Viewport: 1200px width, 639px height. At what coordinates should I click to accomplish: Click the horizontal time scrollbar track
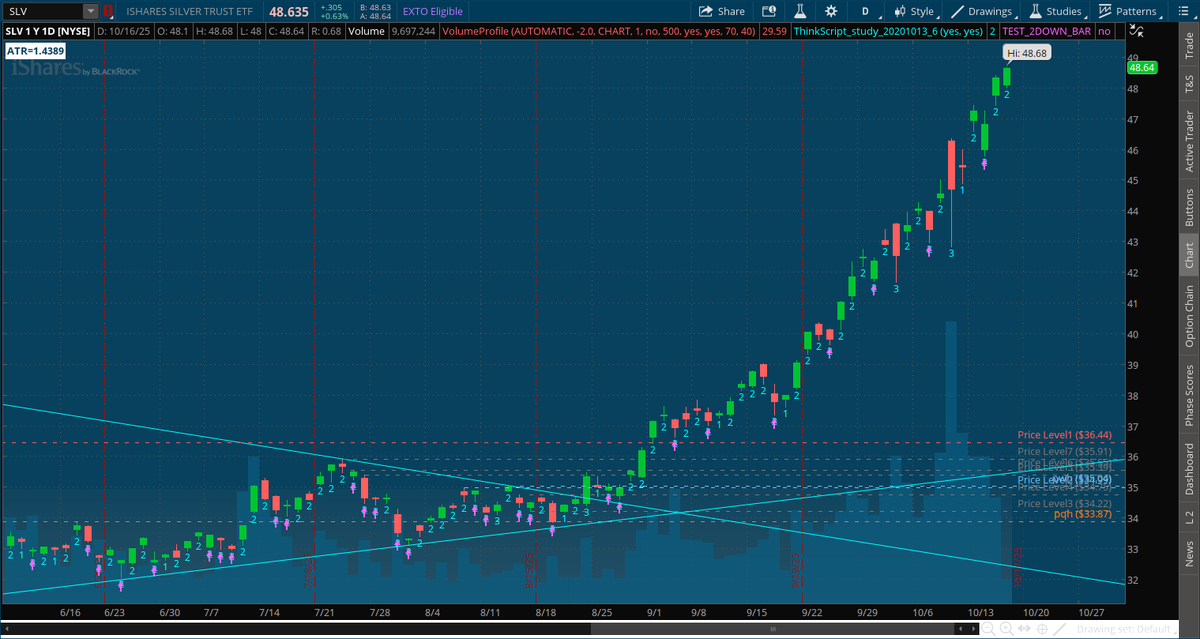click(476, 629)
